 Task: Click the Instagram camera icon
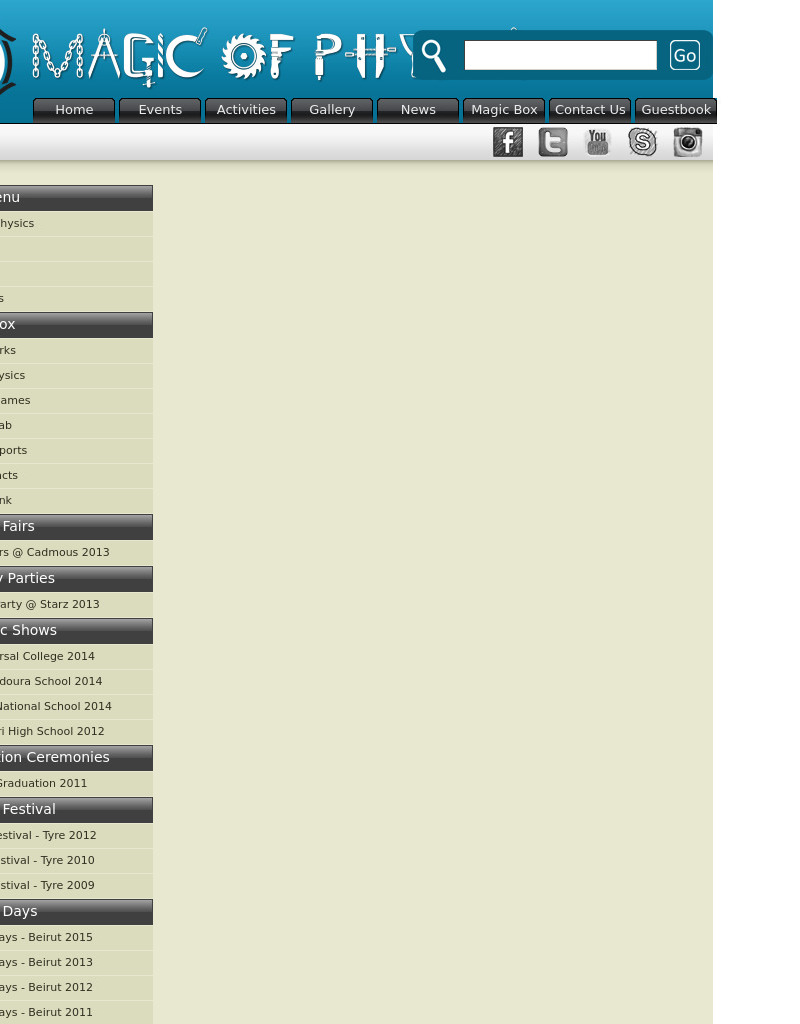click(688, 143)
